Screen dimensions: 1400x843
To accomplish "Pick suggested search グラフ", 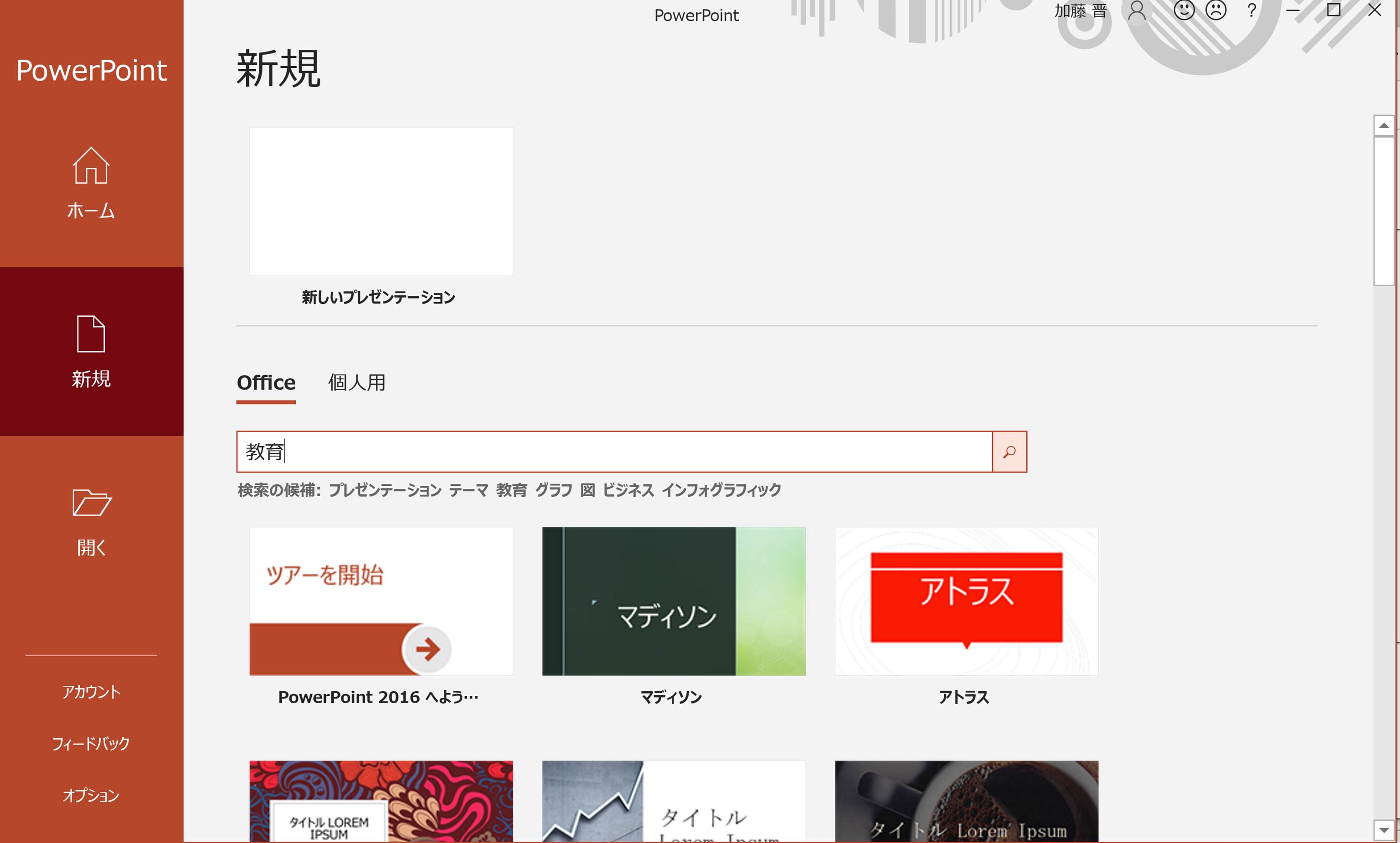I will tap(554, 490).
